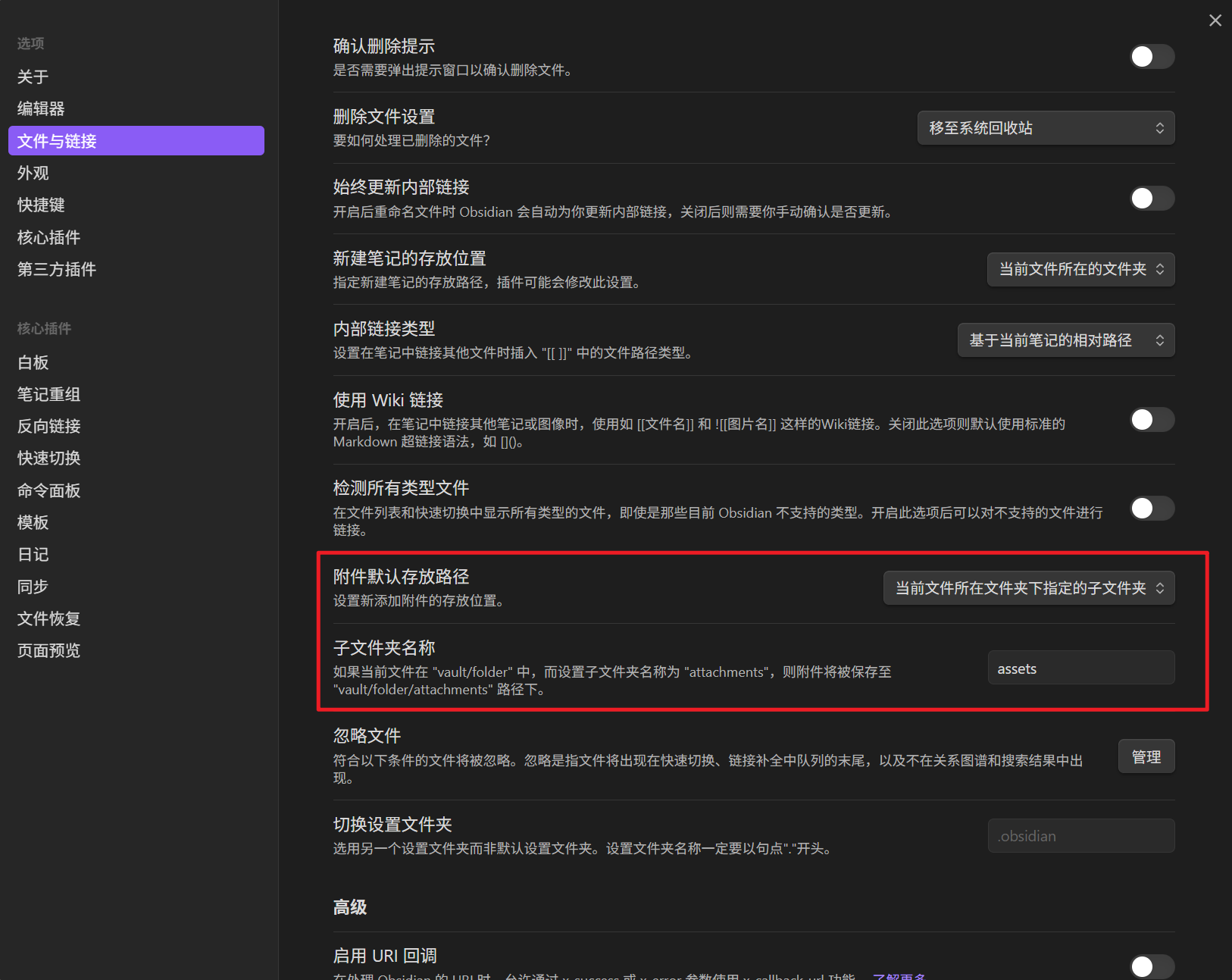Click description 设置新添加附件的存放位置。

tap(419, 601)
